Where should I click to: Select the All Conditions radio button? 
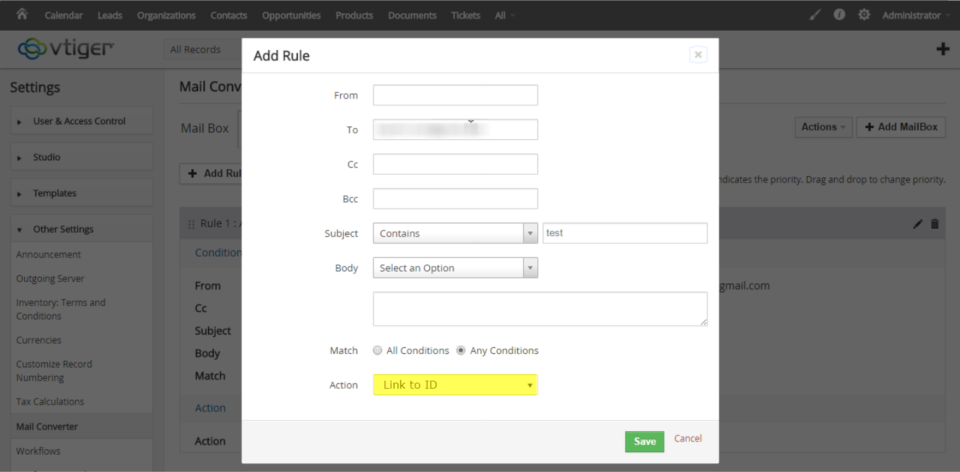377,351
